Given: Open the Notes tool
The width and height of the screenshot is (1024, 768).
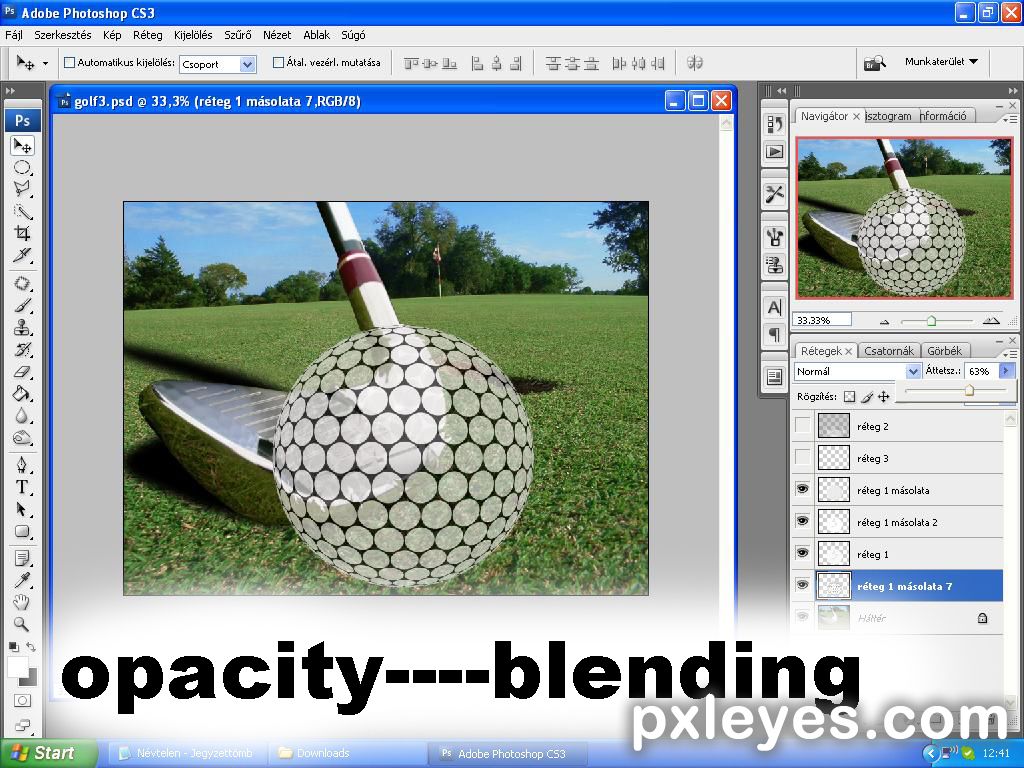Looking at the screenshot, I should (x=23, y=558).
